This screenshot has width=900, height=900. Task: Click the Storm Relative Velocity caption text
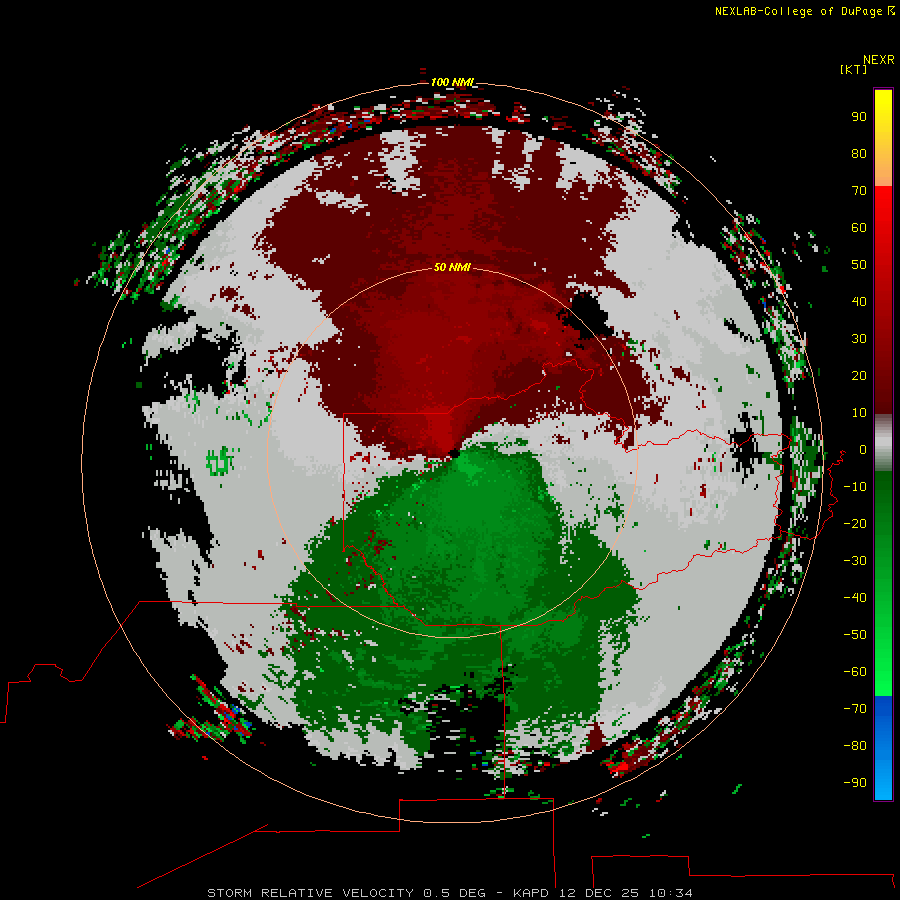311,893
